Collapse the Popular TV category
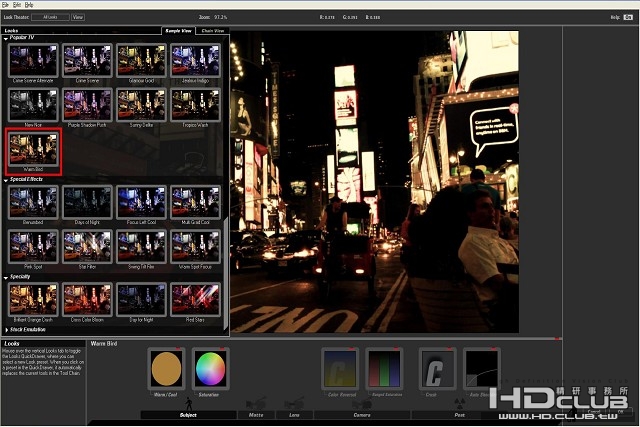The height and width of the screenshot is (427, 640). [6, 38]
